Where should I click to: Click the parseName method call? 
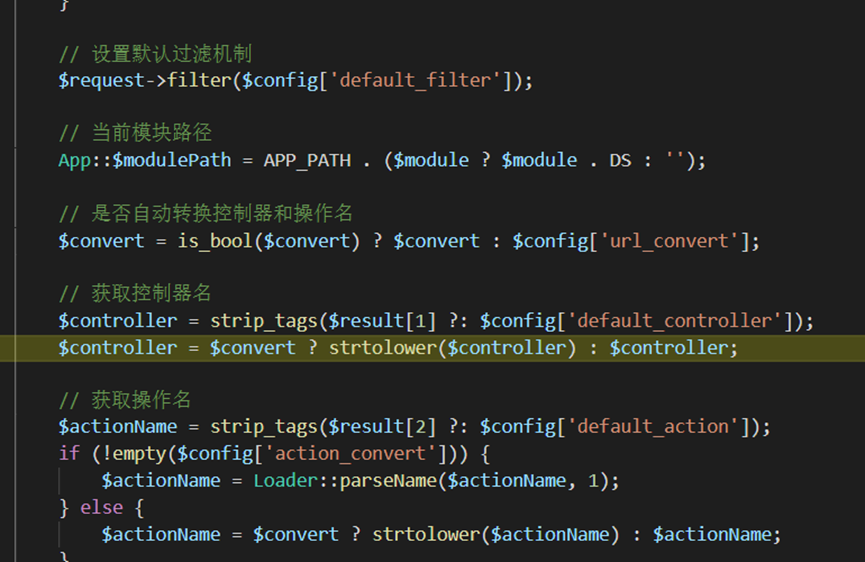(388, 481)
